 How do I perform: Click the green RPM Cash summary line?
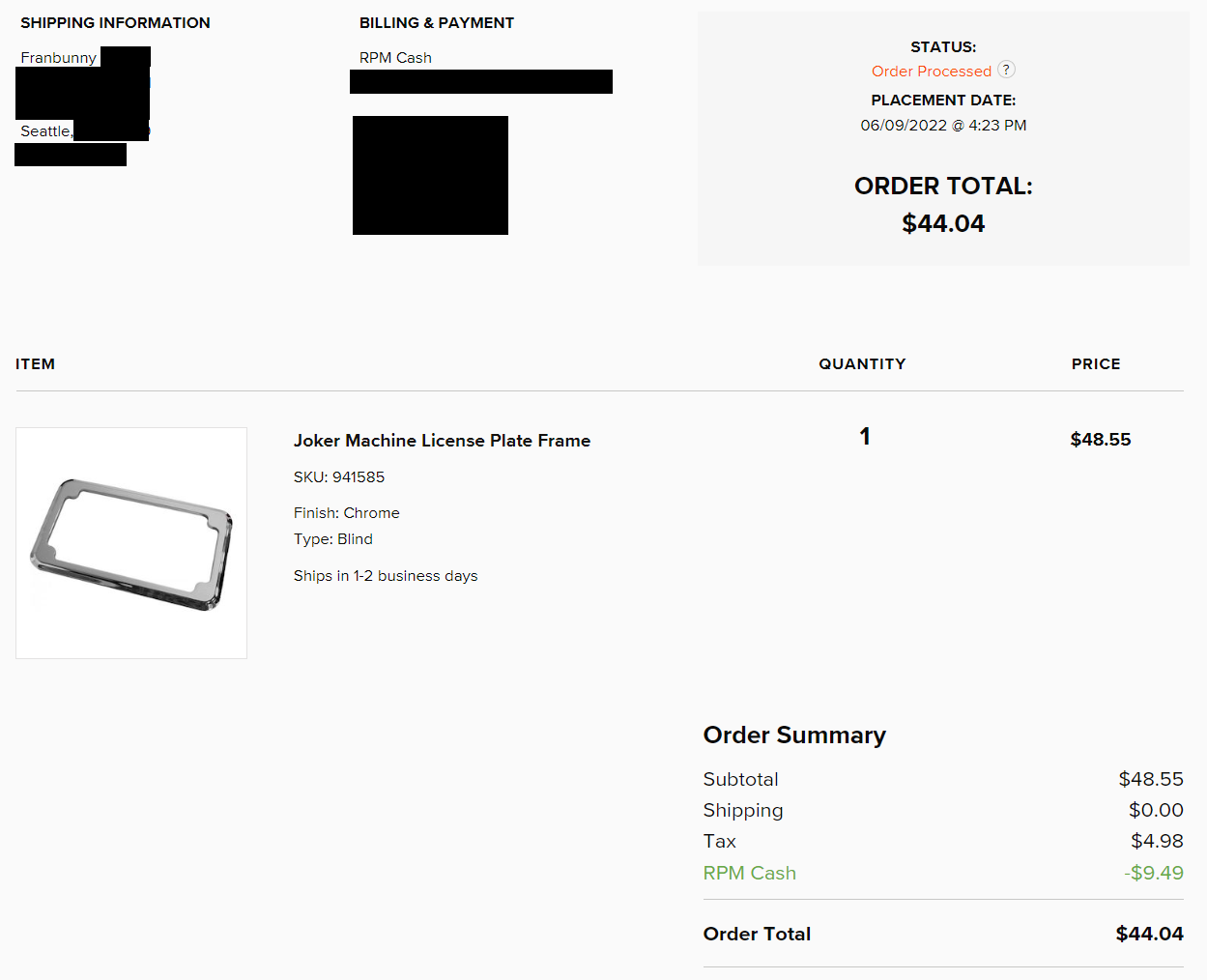(x=749, y=873)
